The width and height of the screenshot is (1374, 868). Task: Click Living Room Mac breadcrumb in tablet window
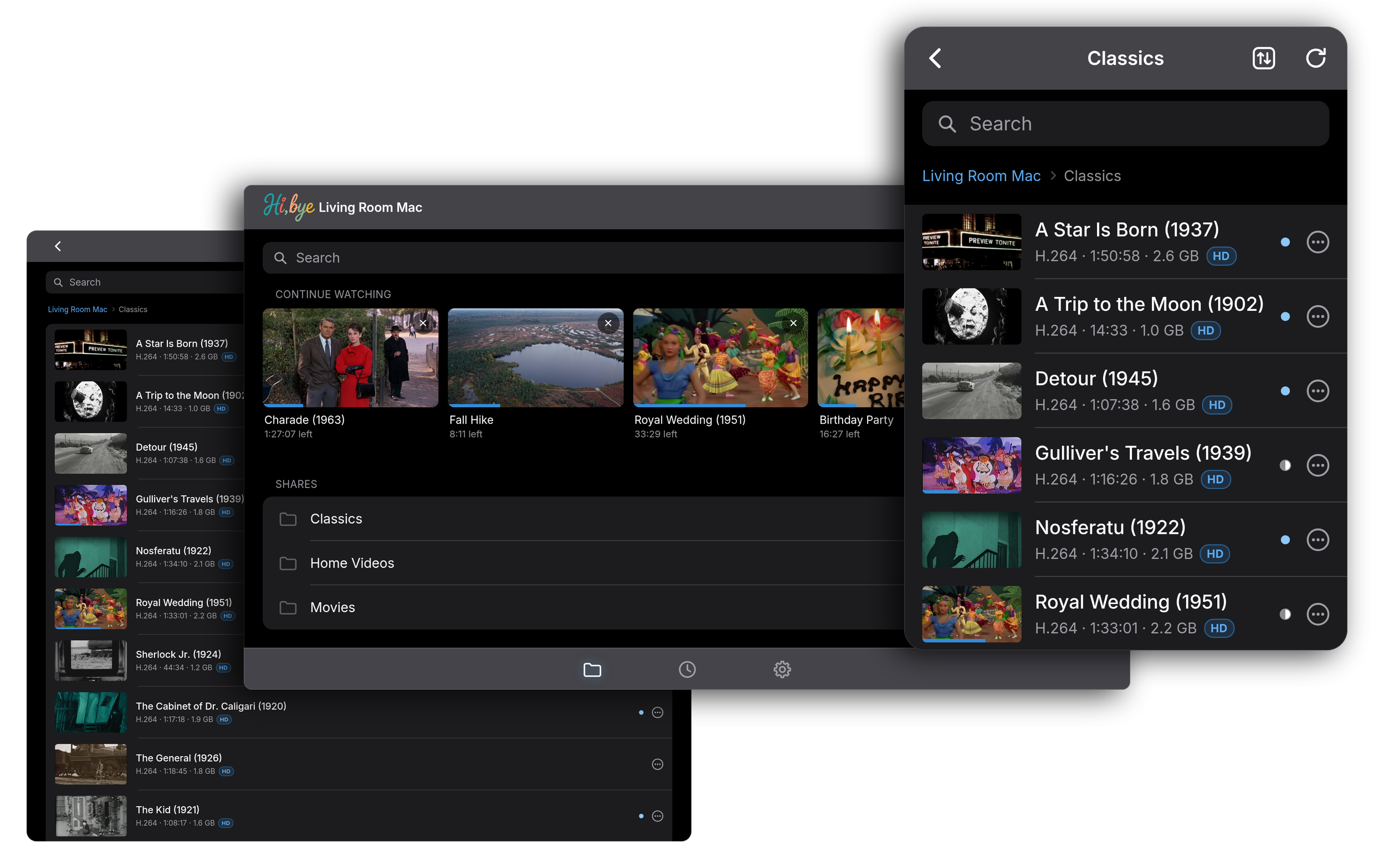77,310
